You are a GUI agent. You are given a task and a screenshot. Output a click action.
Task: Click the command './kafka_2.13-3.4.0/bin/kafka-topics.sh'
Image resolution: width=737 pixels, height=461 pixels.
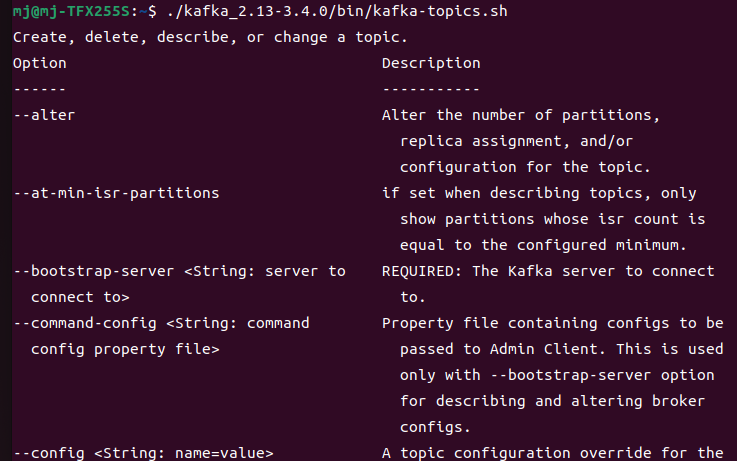[x=337, y=11]
